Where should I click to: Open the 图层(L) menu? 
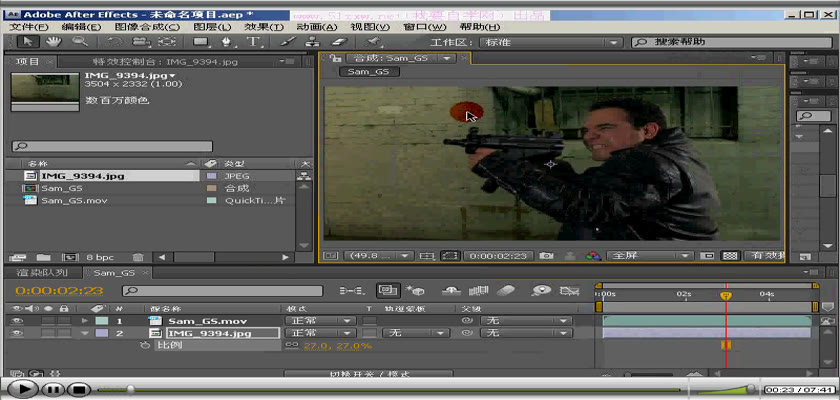point(212,27)
